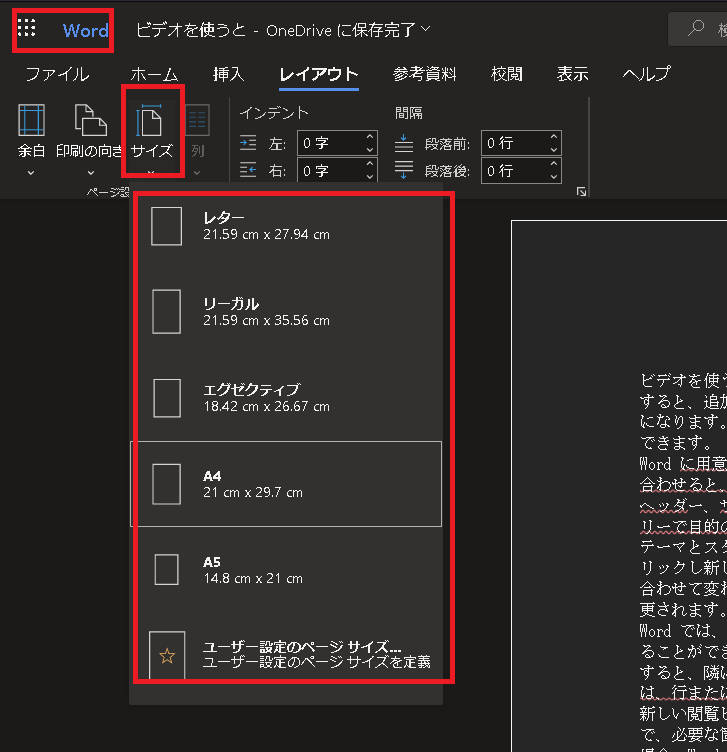Screen dimensions: 727x752
Task: Open the paragraph settings dialog launcher
Action: click(x=581, y=192)
